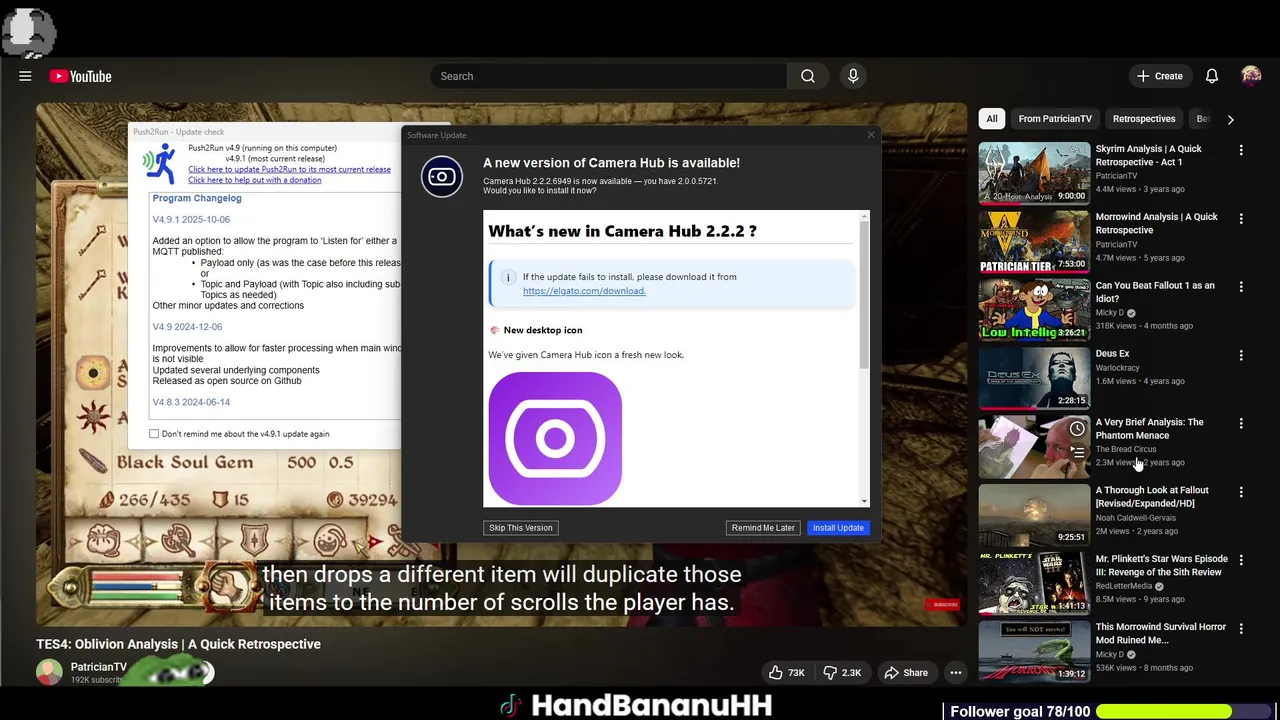The width and height of the screenshot is (1280, 720).
Task: Click scrollbar in Camera Hub release notes
Action: click(x=865, y=295)
